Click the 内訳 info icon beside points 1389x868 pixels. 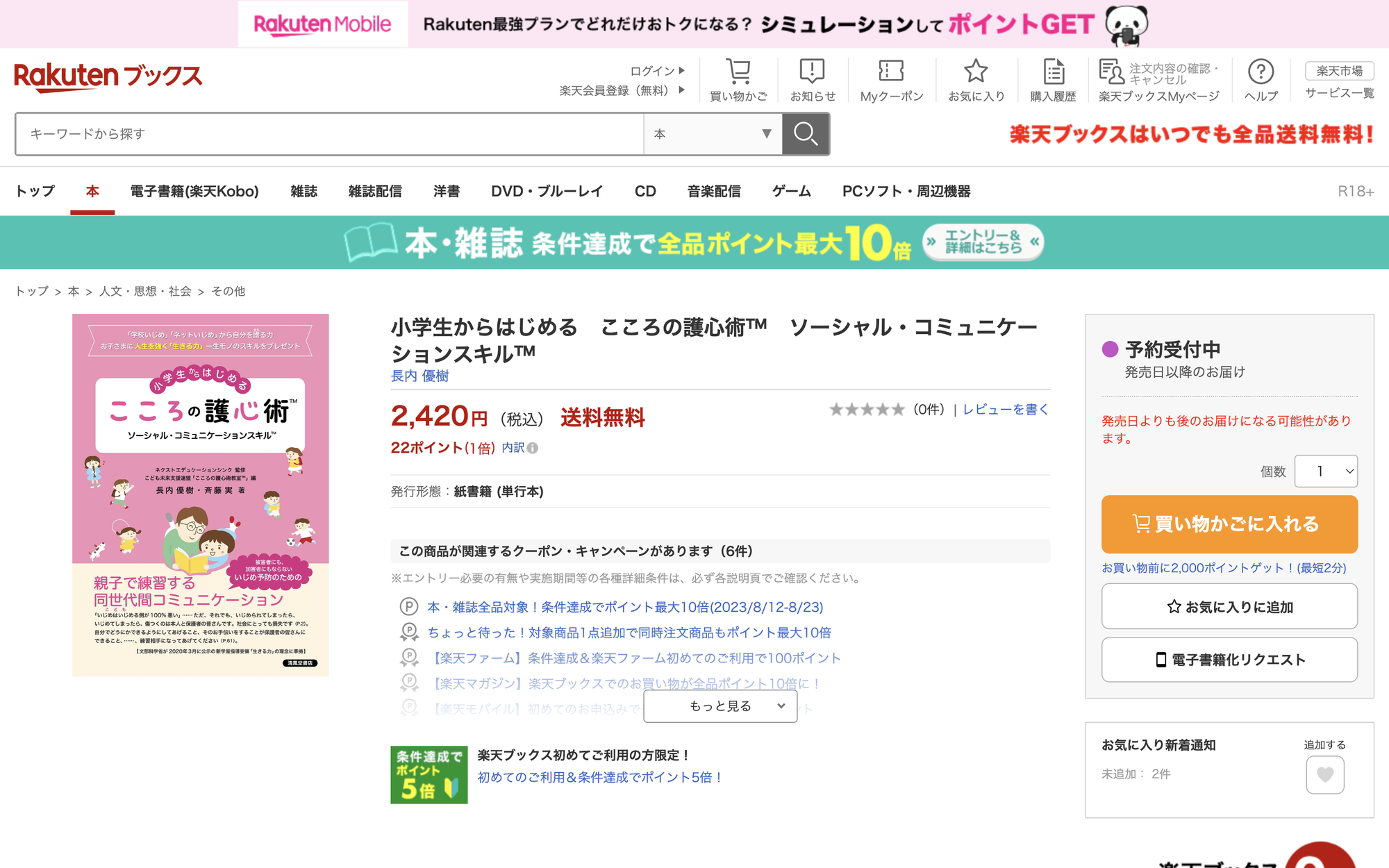[533, 449]
